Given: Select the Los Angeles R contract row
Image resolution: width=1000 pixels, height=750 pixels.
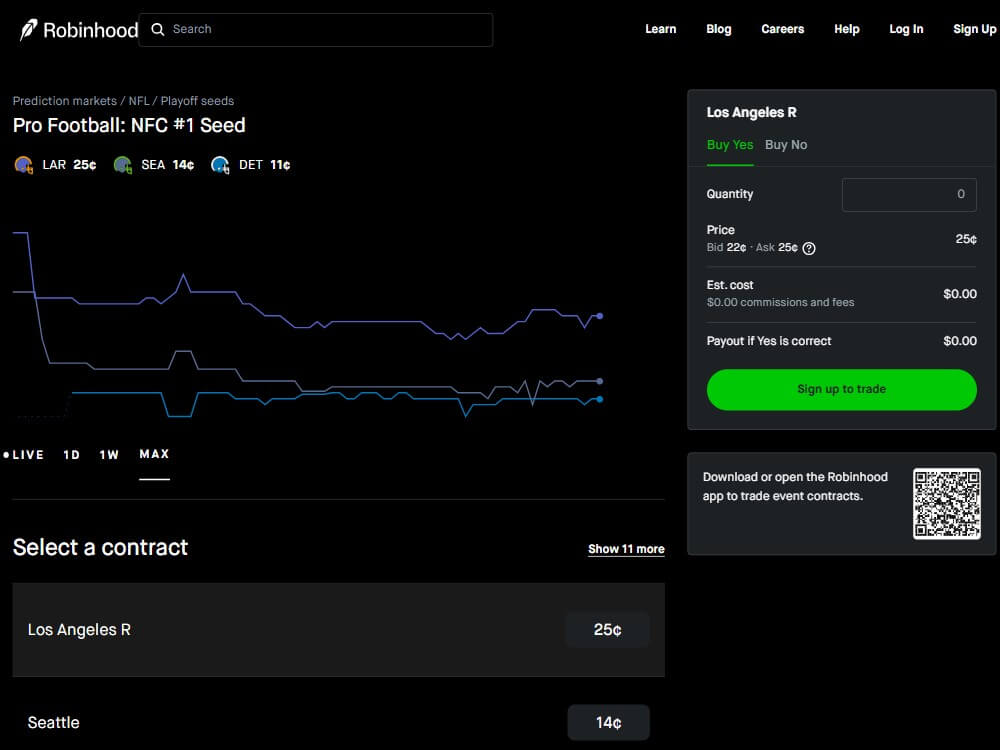Looking at the screenshot, I should click(339, 629).
